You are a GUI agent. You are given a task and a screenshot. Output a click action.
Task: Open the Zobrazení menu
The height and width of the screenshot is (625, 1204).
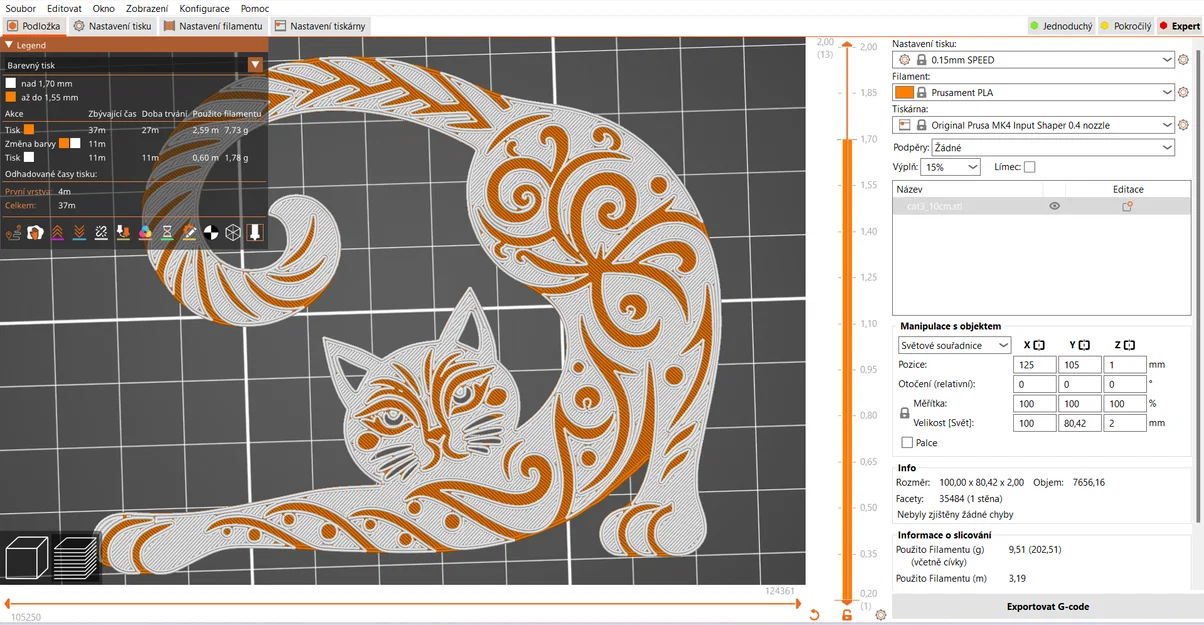[147, 8]
